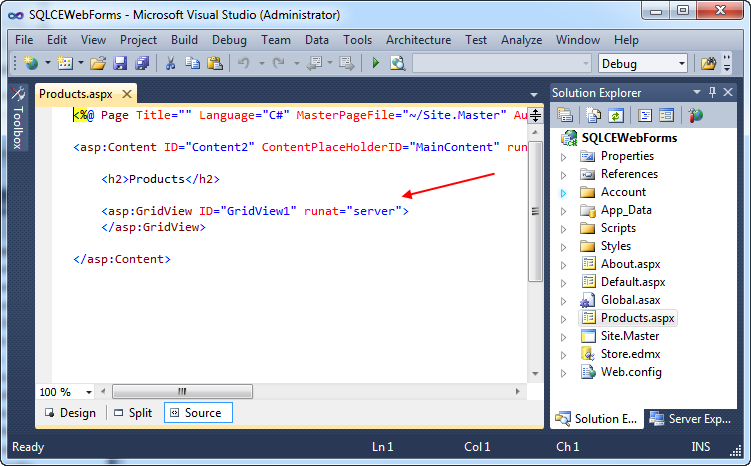Switch to Source view
Viewport: 751px width, 466px height.
coord(198,413)
